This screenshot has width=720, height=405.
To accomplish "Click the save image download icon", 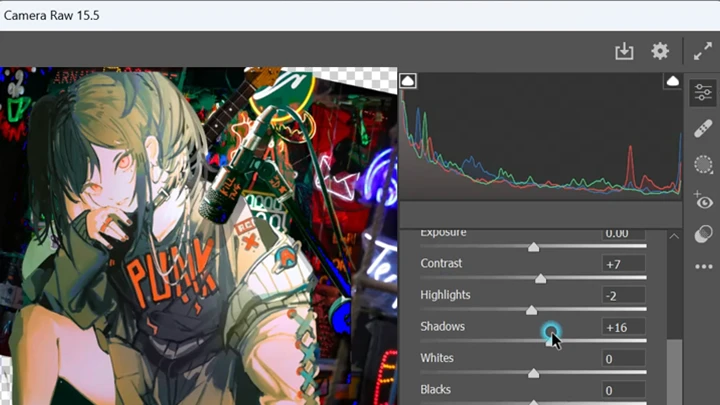I will coord(624,51).
